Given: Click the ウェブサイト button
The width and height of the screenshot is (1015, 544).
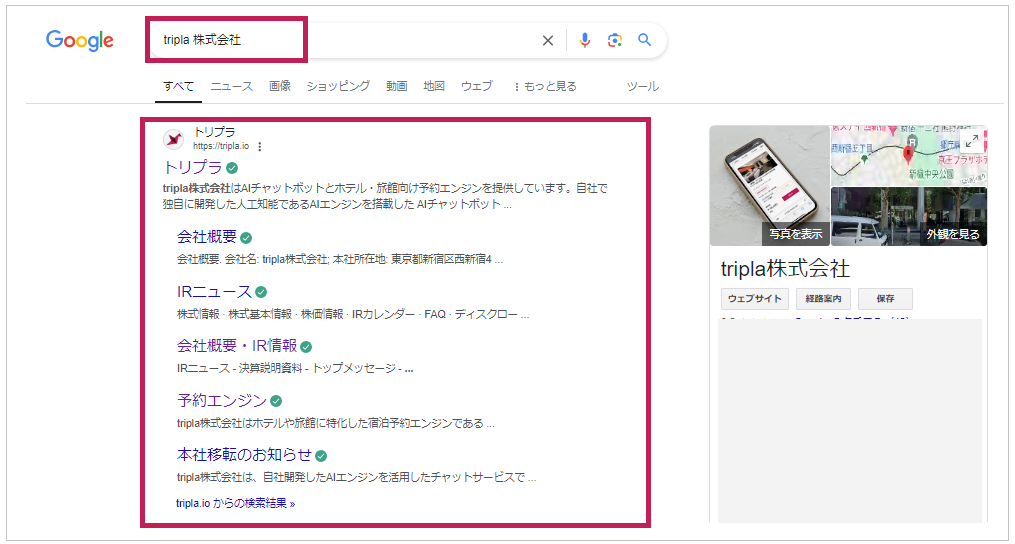Looking at the screenshot, I should tap(755, 299).
